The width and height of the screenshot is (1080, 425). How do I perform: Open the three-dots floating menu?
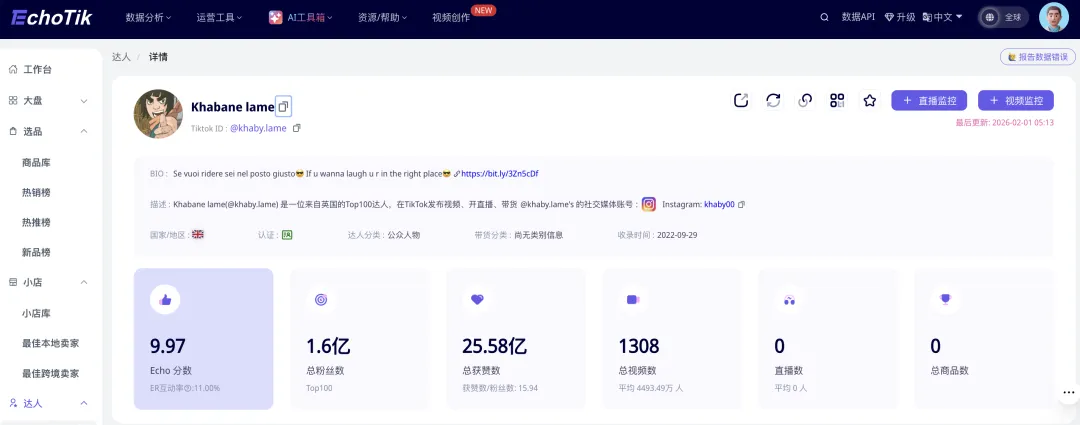(x=1068, y=392)
